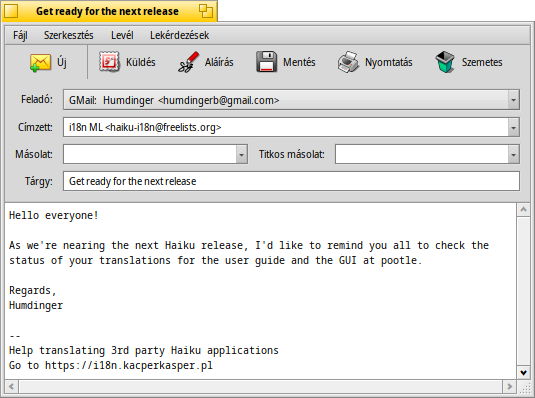Click the zoom icon in the title tab
The height and width of the screenshot is (398, 535).
click(x=206, y=11)
